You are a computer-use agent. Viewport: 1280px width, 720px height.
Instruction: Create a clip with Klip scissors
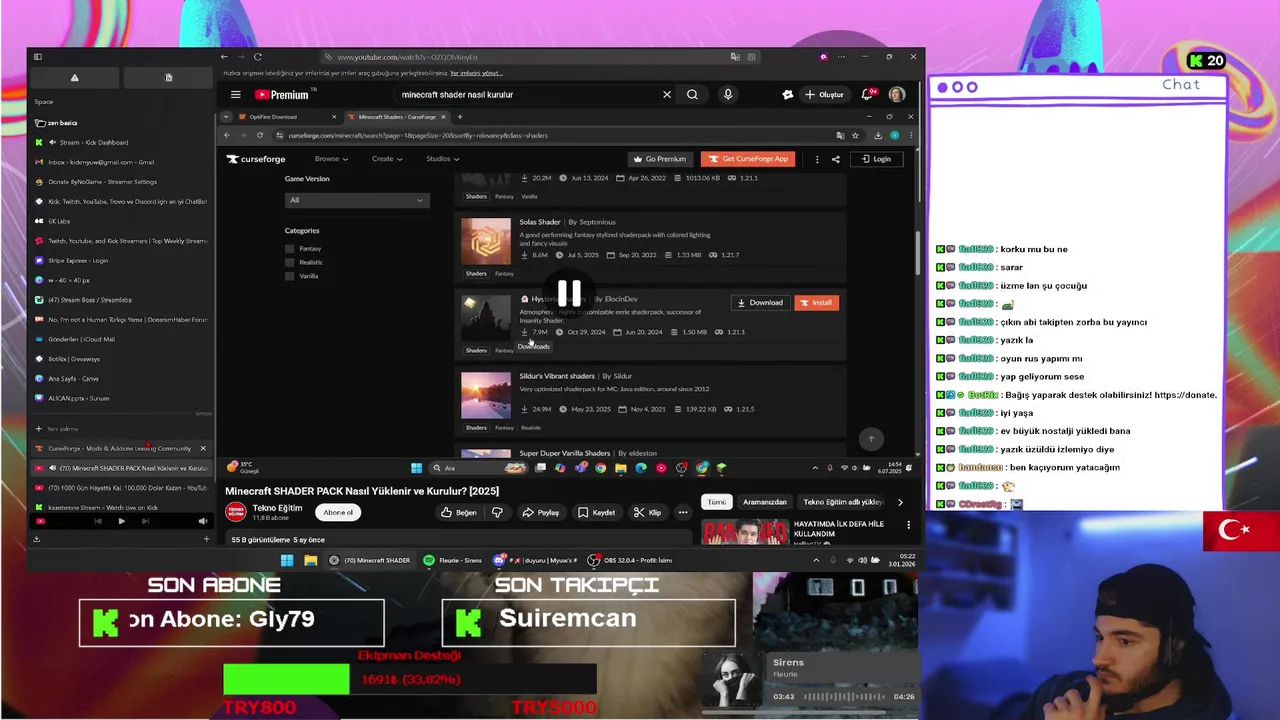(x=647, y=513)
